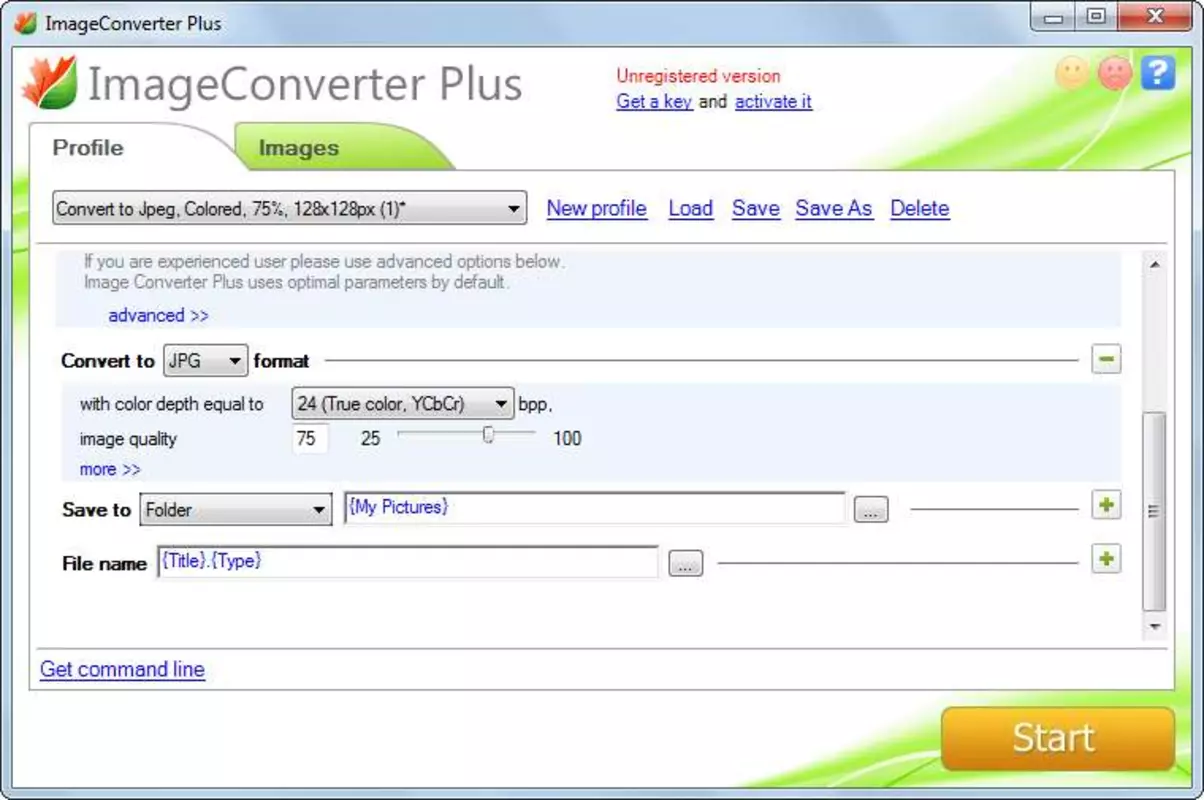This screenshot has height=800, width=1204.
Task: Click the scrollbar up arrow
Action: click(1154, 264)
